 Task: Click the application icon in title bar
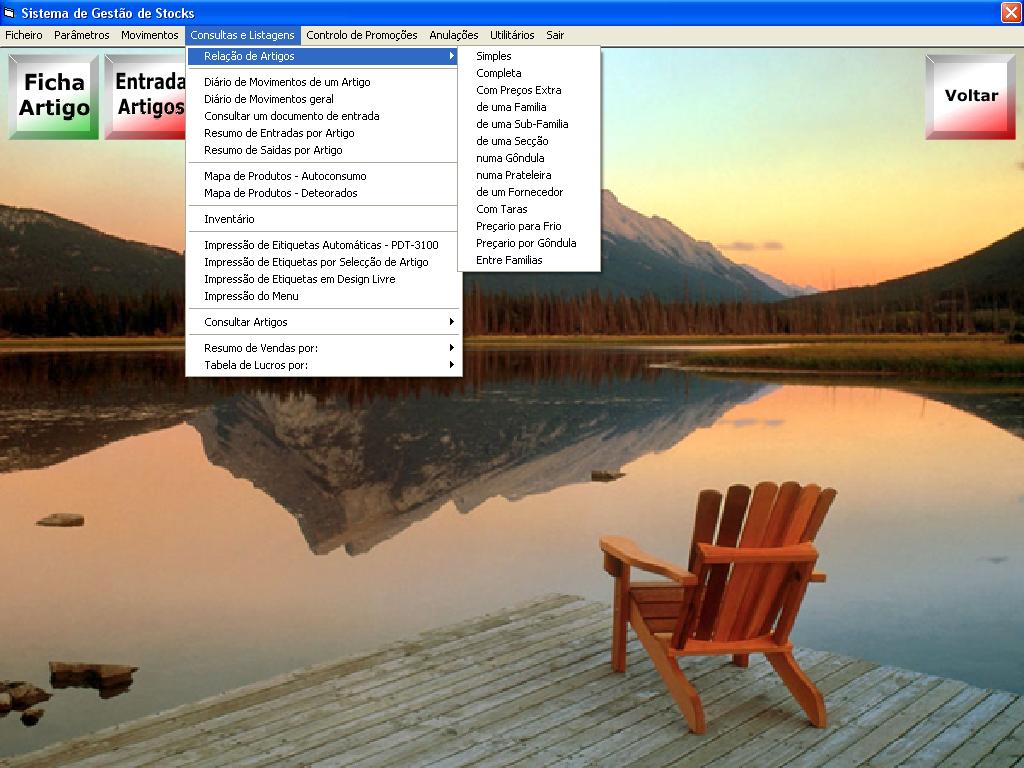click(x=10, y=13)
